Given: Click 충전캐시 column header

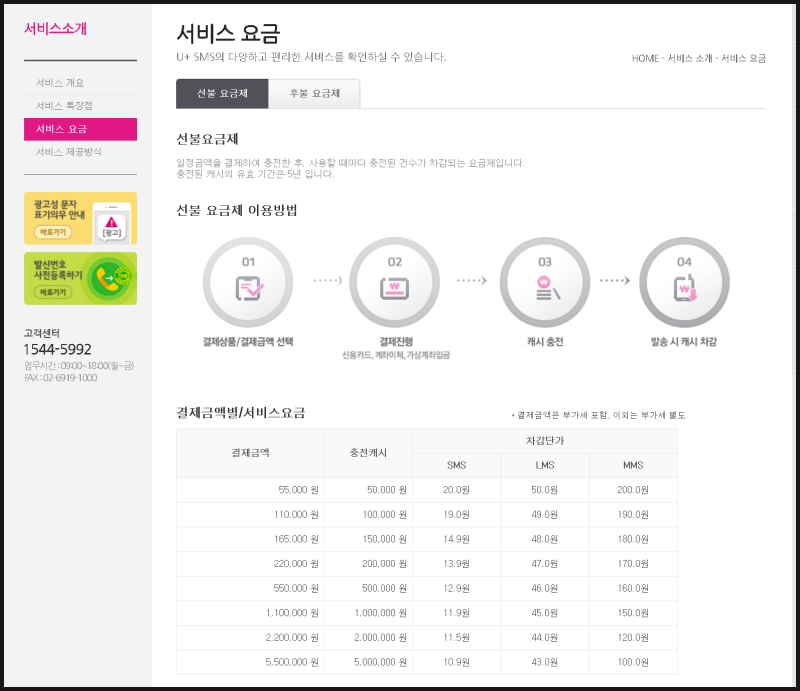Looking at the screenshot, I should point(368,453).
